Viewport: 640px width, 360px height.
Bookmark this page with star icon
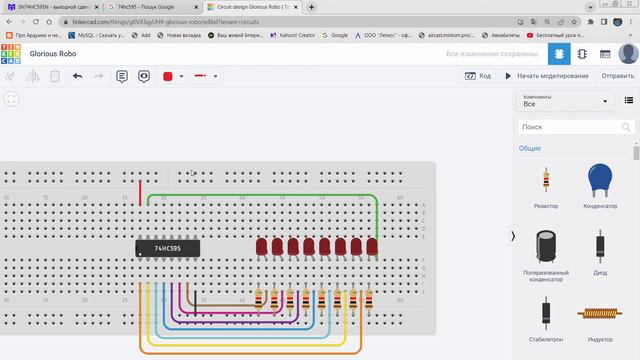tap(574, 22)
